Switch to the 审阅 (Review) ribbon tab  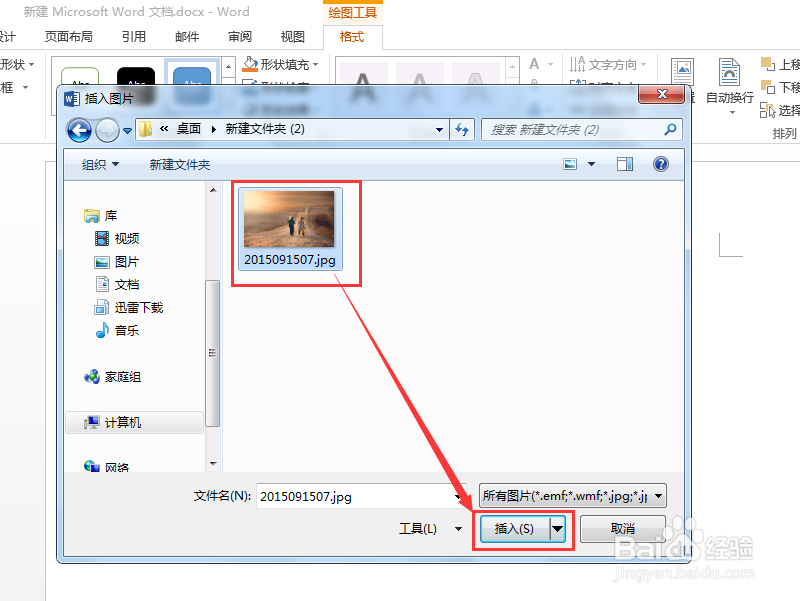click(x=241, y=34)
